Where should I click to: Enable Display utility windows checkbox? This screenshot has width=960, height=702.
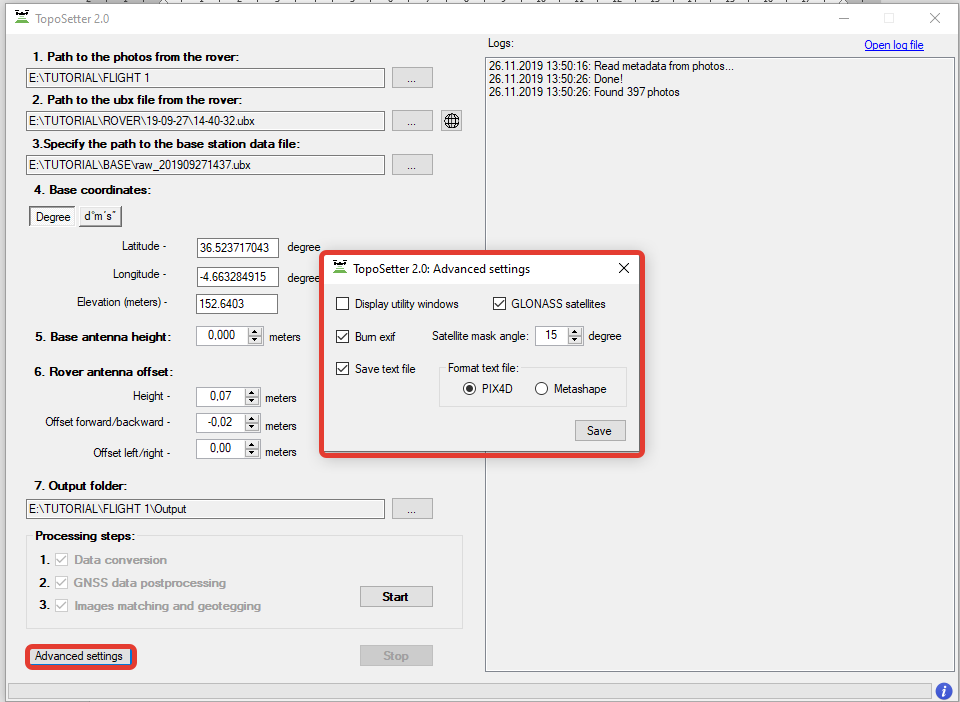click(344, 304)
